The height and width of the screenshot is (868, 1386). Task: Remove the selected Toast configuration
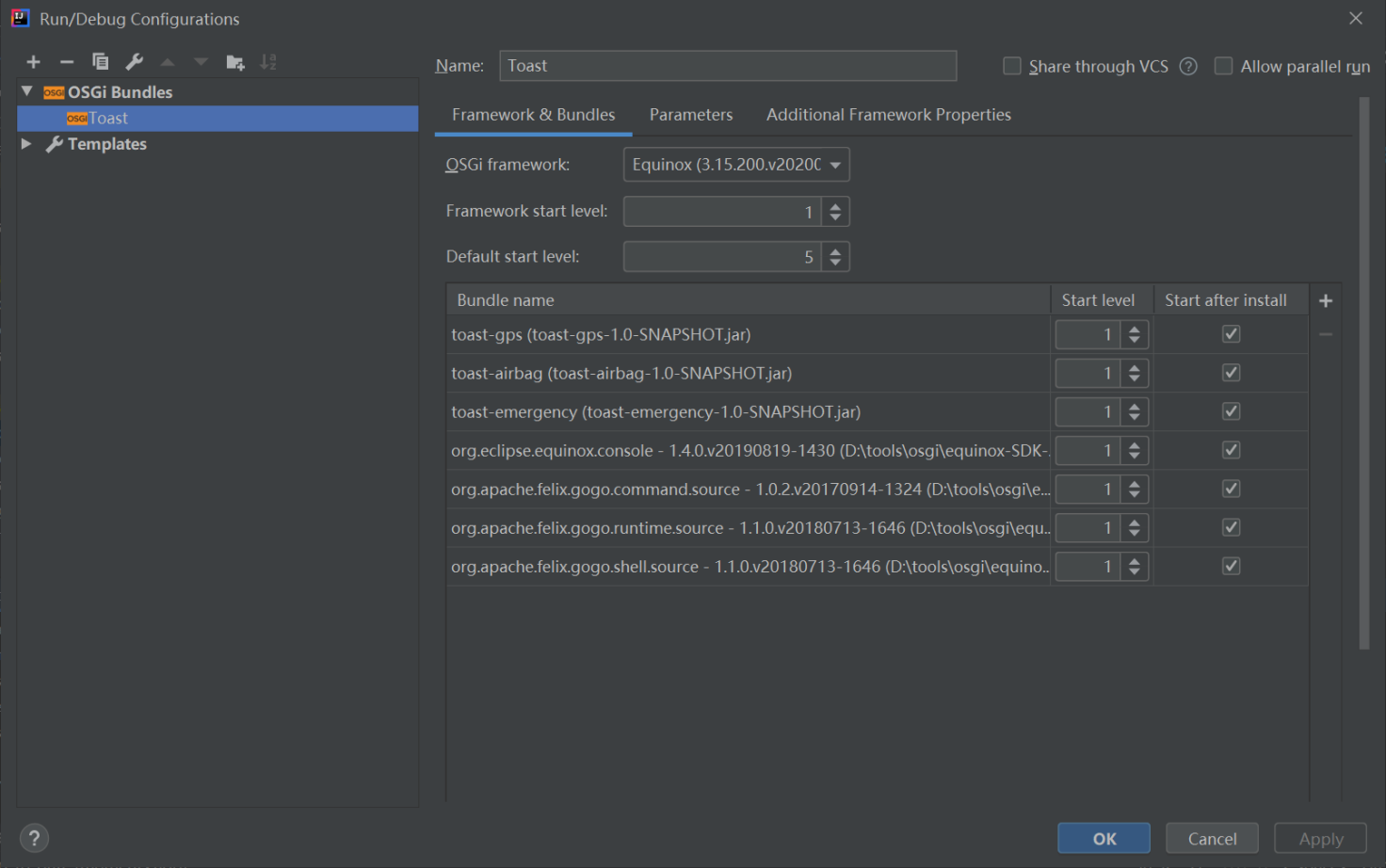[66, 61]
